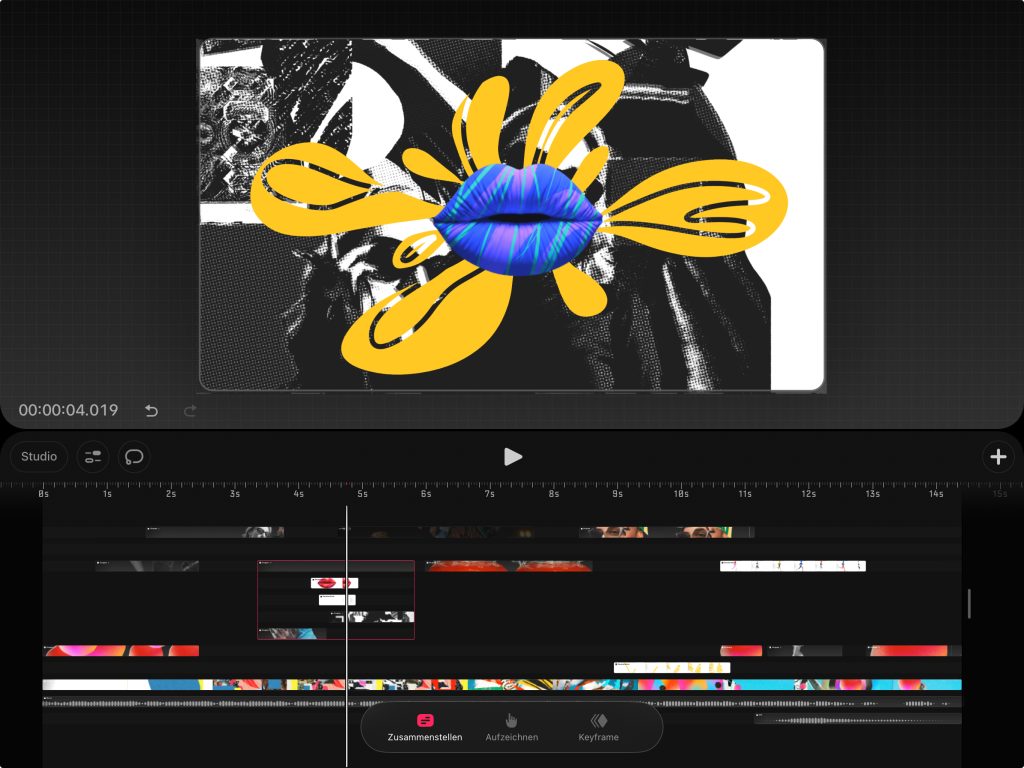Open the timeline settings sliders icon
The width and height of the screenshot is (1024, 768).
pos(93,457)
